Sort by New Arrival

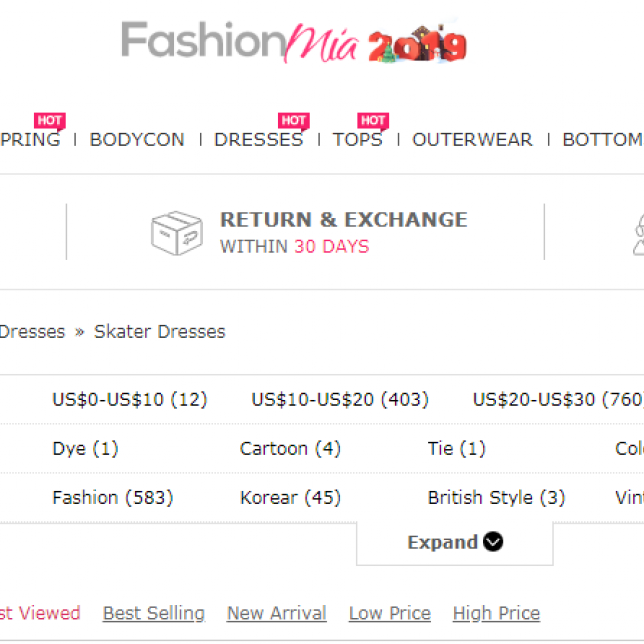point(276,613)
